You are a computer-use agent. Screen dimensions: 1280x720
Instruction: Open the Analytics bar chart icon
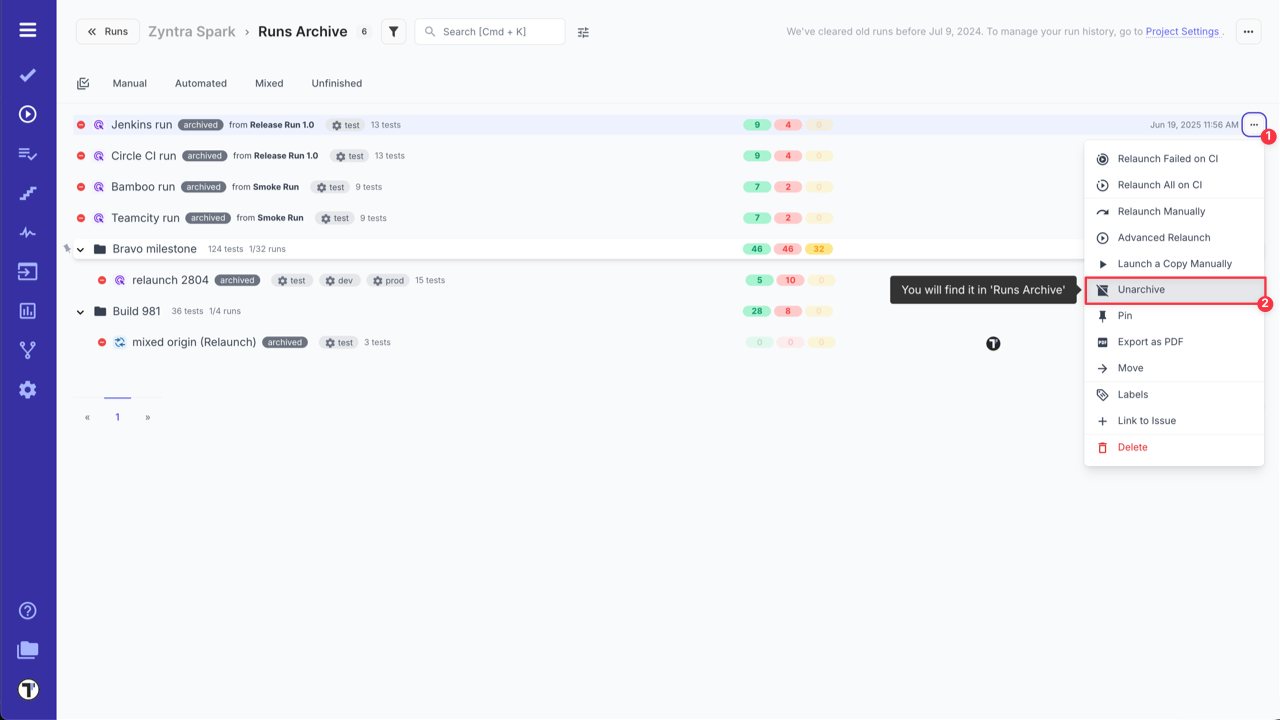(x=27, y=311)
